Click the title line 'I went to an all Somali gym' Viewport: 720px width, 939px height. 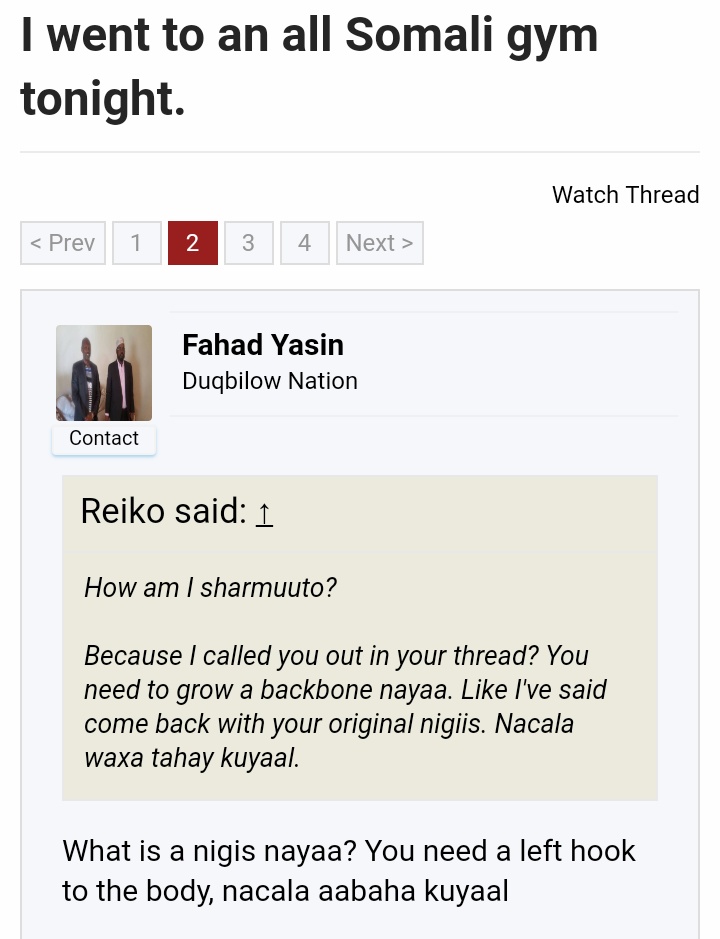click(310, 35)
